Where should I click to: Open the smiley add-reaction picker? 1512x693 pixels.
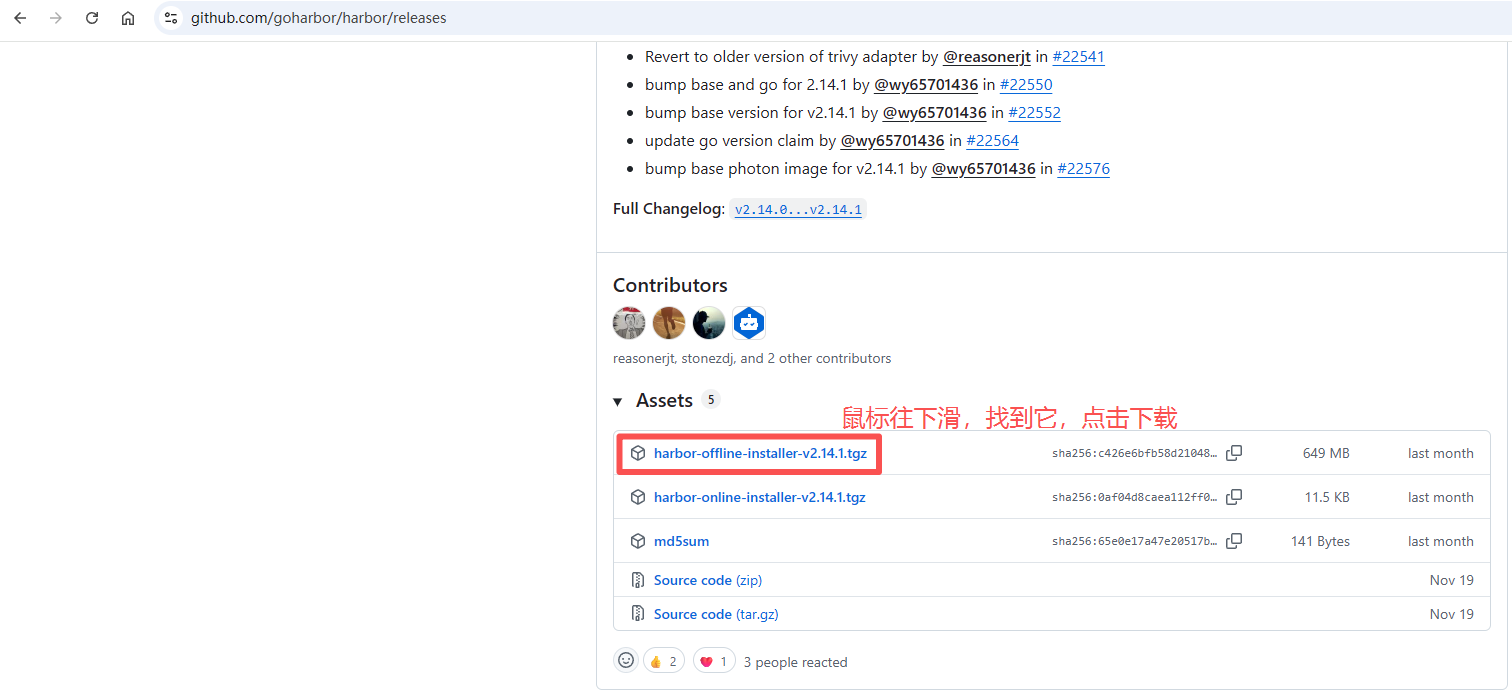pos(626,661)
